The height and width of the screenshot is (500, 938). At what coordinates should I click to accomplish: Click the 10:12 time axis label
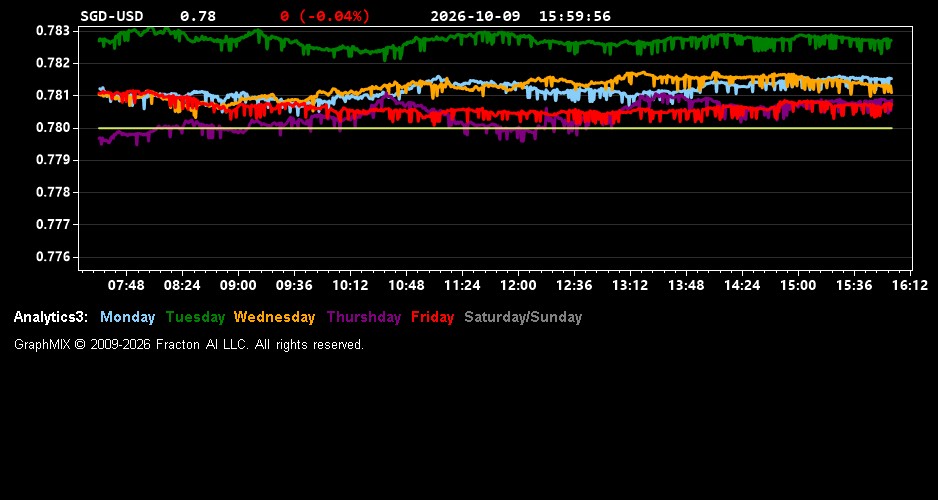coord(350,285)
